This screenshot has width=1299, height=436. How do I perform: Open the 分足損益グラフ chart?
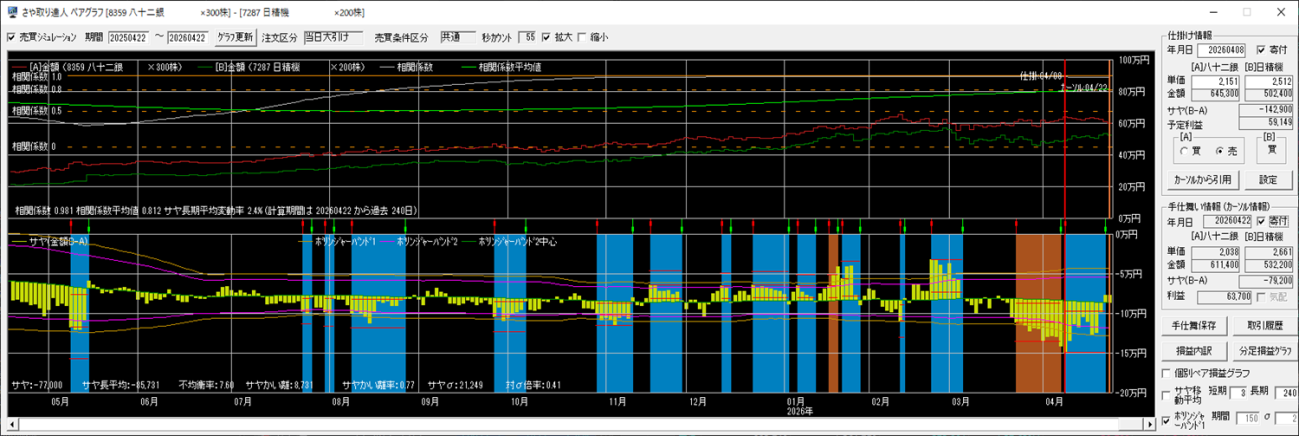1265,351
